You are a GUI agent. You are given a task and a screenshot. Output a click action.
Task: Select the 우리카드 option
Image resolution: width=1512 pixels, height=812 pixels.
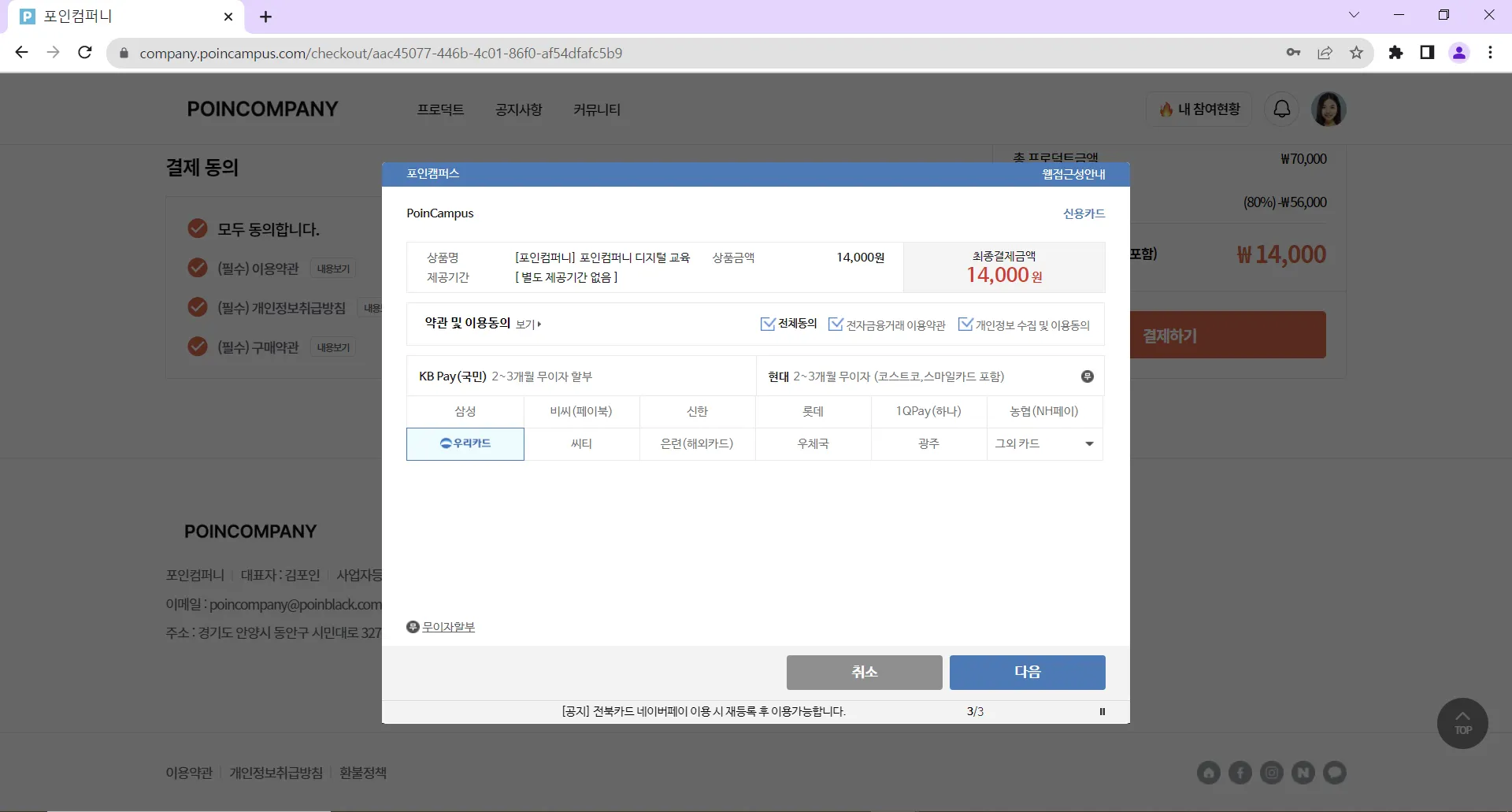click(465, 444)
